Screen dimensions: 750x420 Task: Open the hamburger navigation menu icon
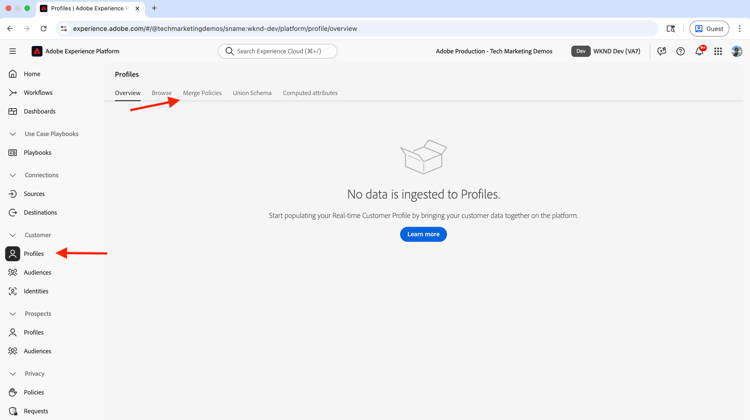pos(12,51)
